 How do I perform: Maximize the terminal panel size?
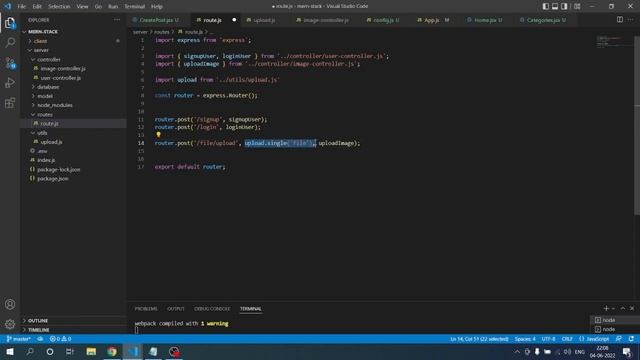coord(622,309)
